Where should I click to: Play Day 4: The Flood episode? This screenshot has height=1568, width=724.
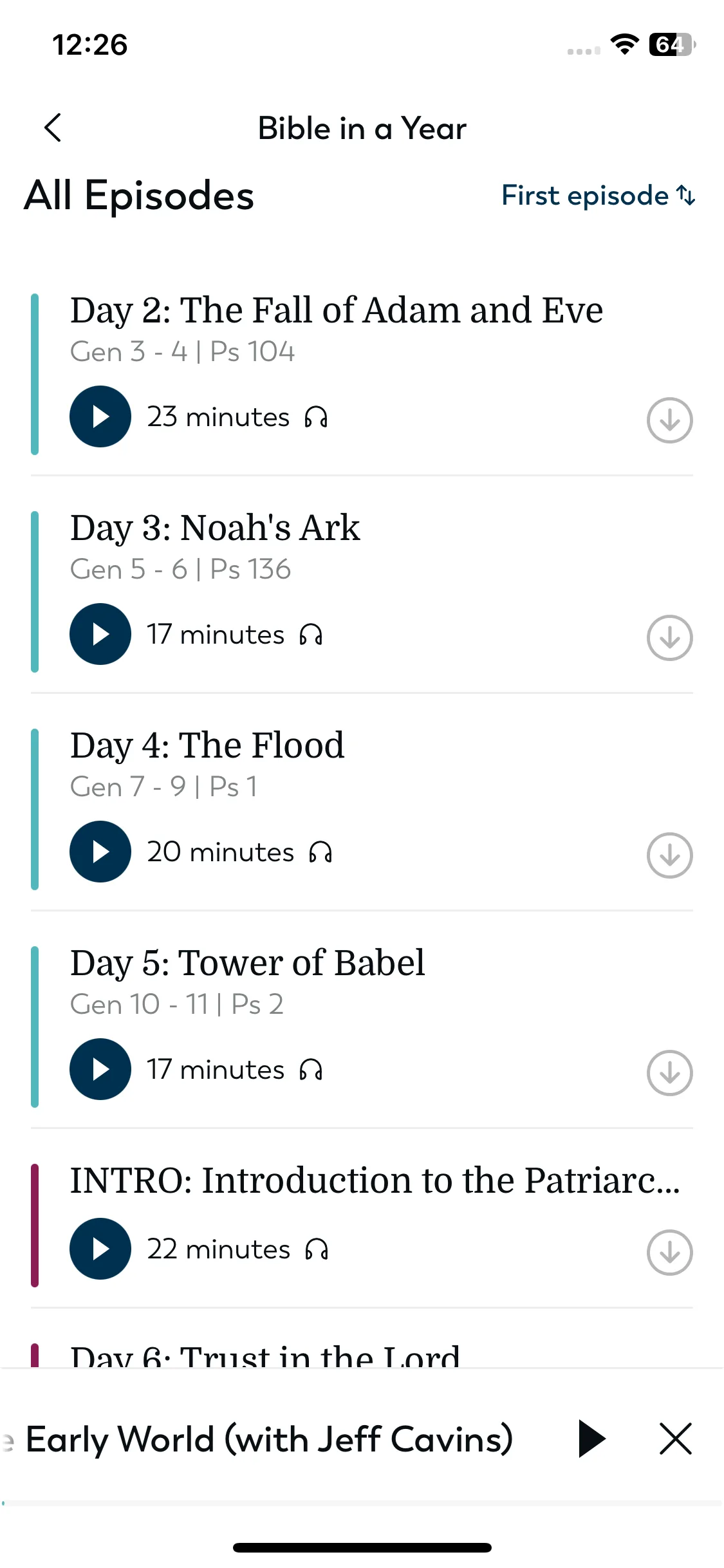[100, 852]
